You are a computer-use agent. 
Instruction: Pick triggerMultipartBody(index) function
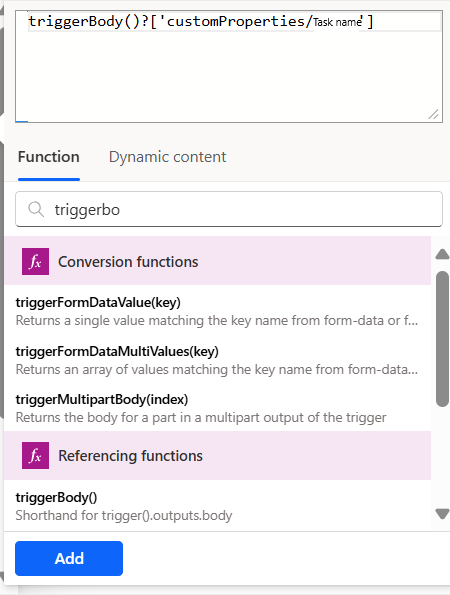click(217, 408)
